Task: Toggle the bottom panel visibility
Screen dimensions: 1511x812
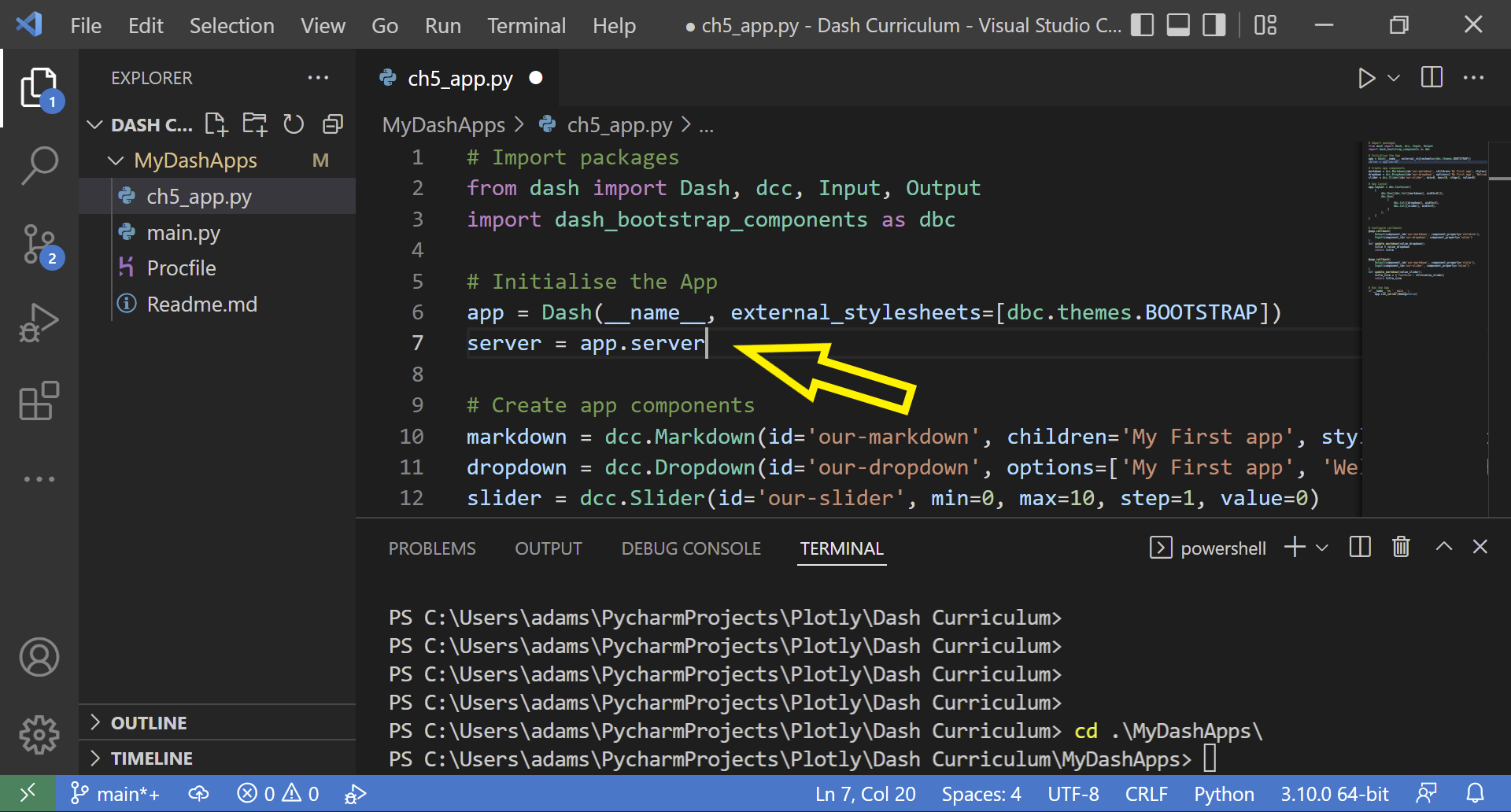Action: (x=1178, y=25)
